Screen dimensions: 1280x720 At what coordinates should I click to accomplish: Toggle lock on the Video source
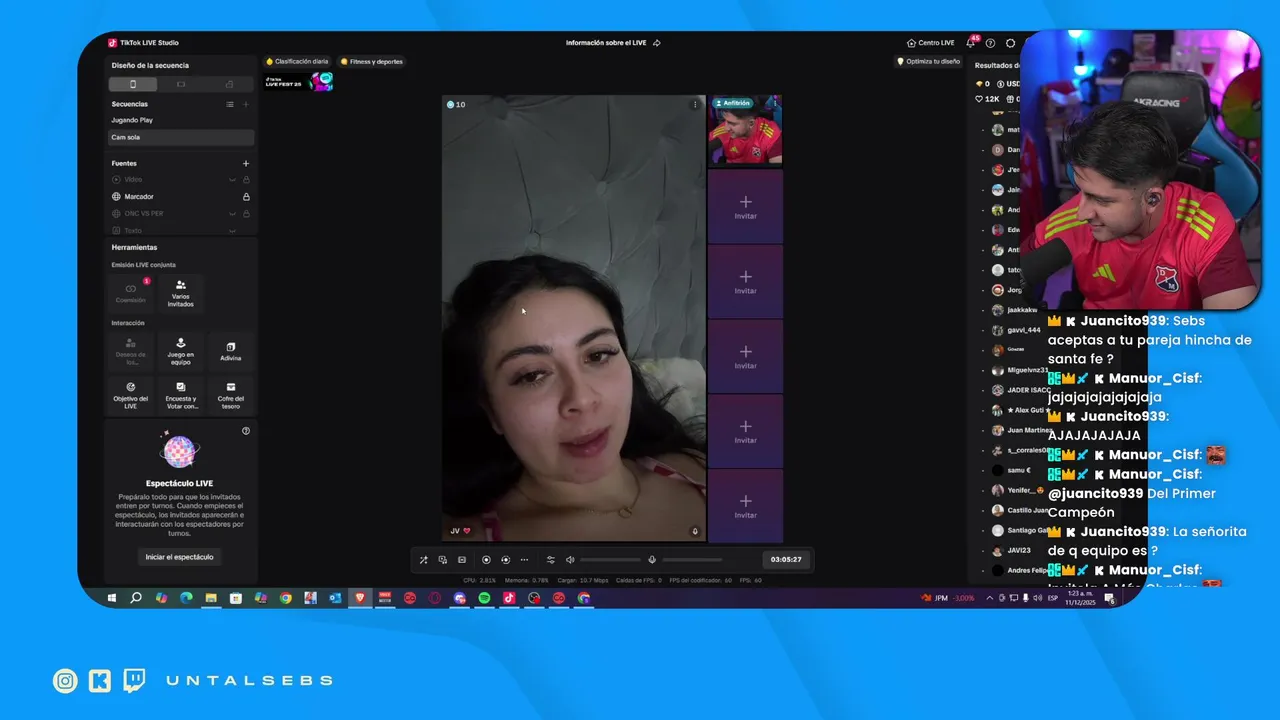246,180
